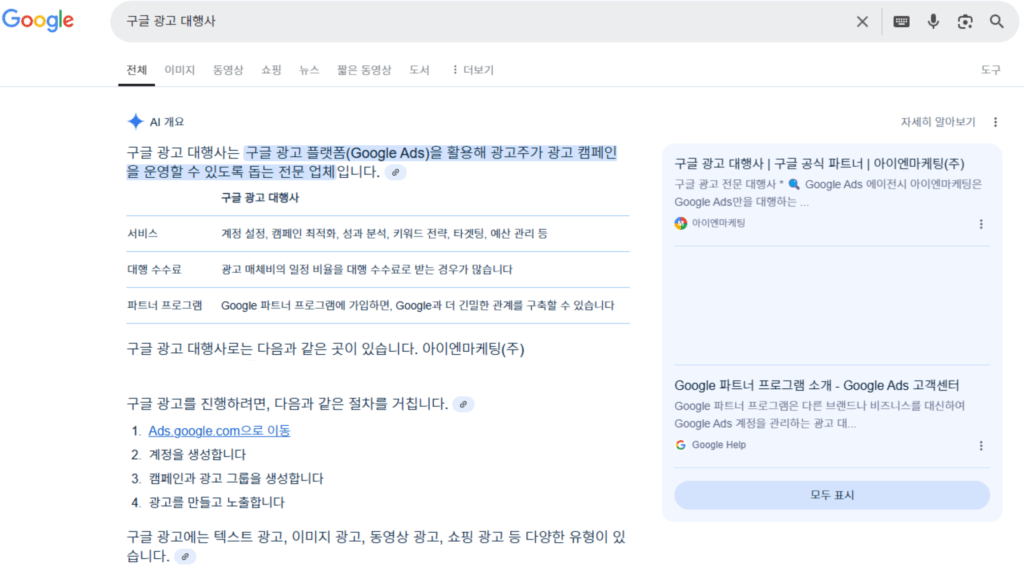Image resolution: width=1024 pixels, height=571 pixels.
Task: Click the magnifier search icon
Action: coord(996,22)
